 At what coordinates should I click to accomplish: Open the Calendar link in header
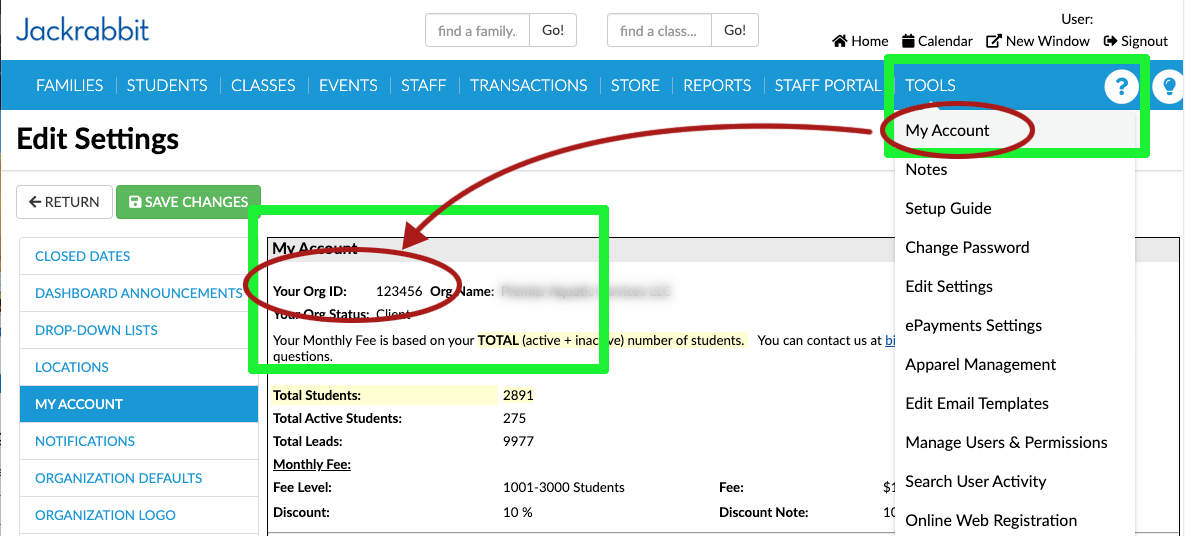pyautogui.click(x=937, y=41)
